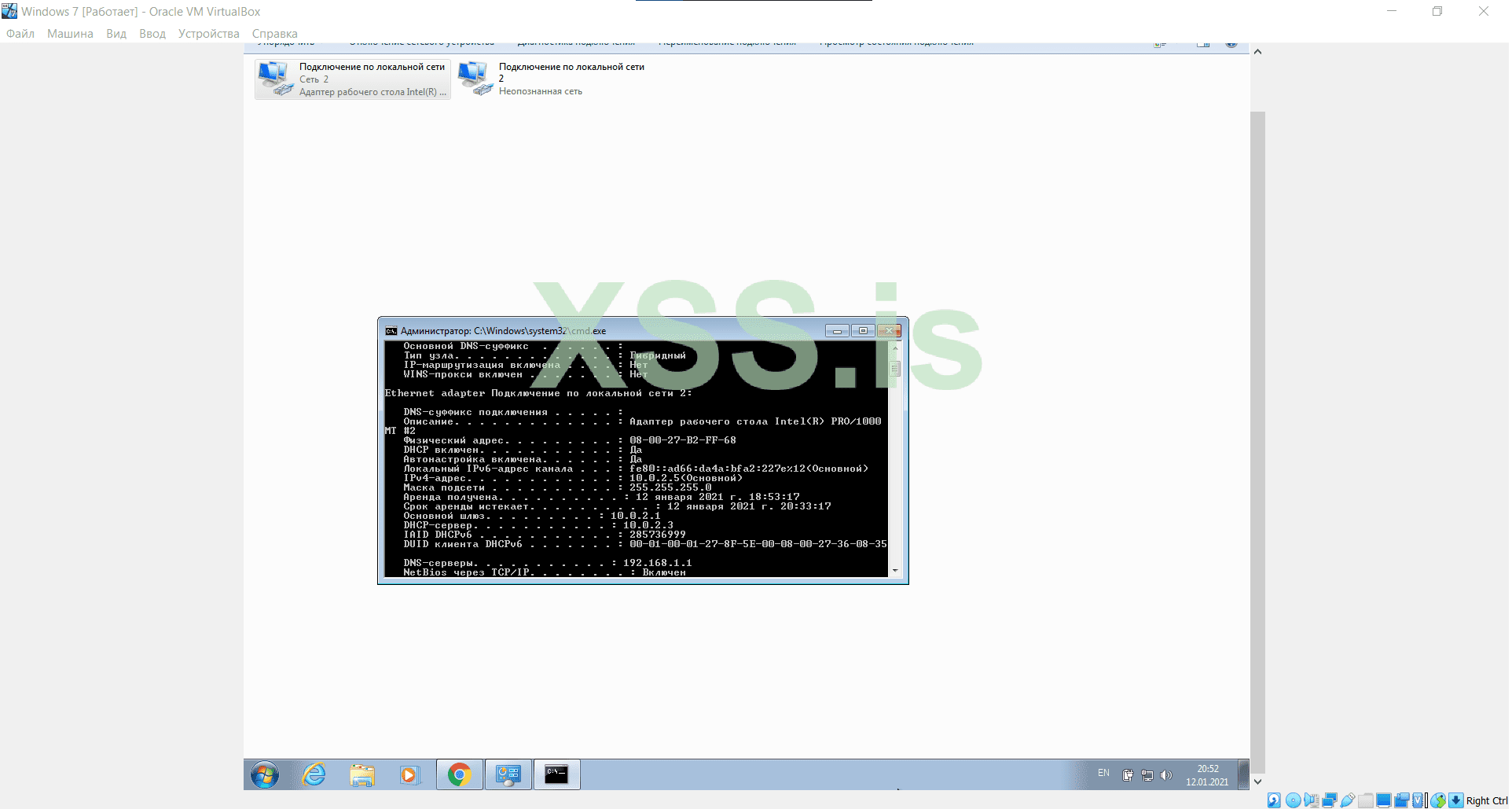Open the power tray icon

tap(1128, 775)
